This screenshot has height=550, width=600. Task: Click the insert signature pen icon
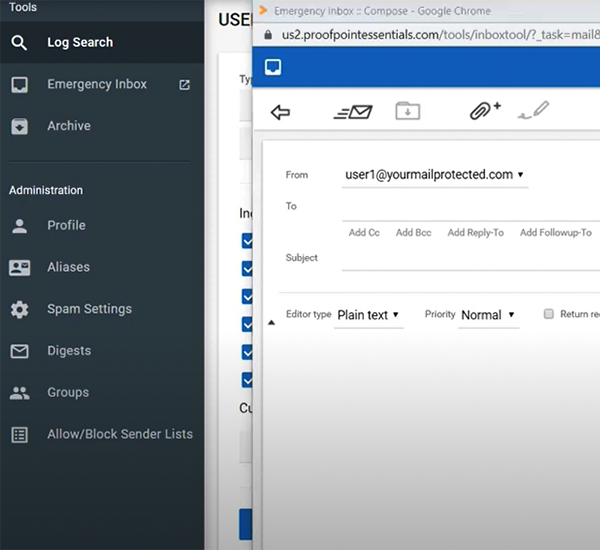click(x=533, y=110)
